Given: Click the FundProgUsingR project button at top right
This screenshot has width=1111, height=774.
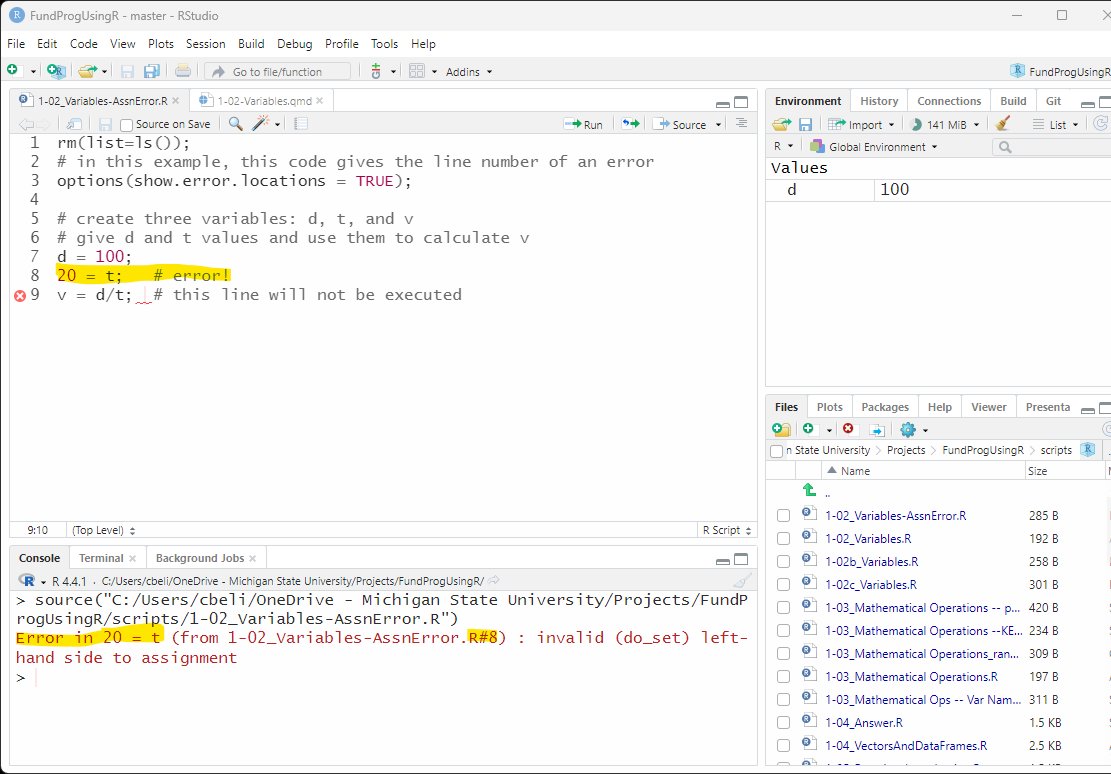Looking at the screenshot, I should [x=1061, y=71].
